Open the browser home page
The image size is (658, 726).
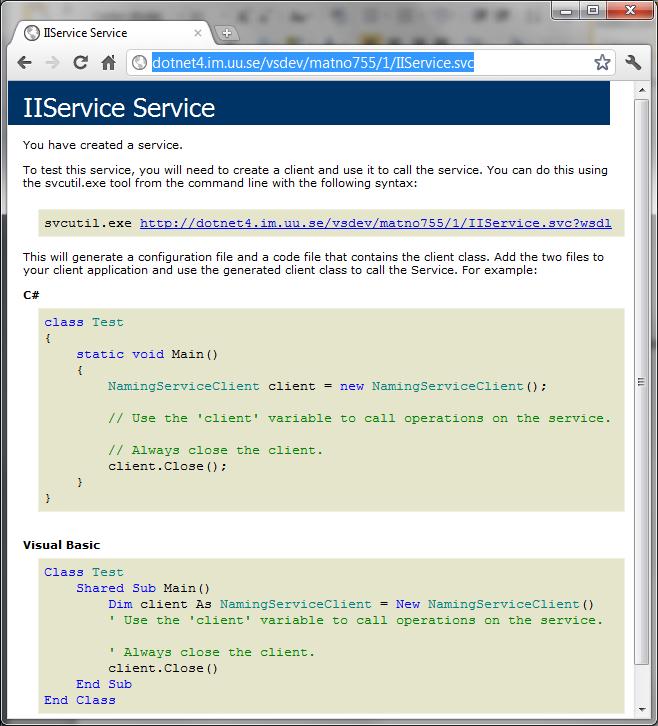coord(108,62)
